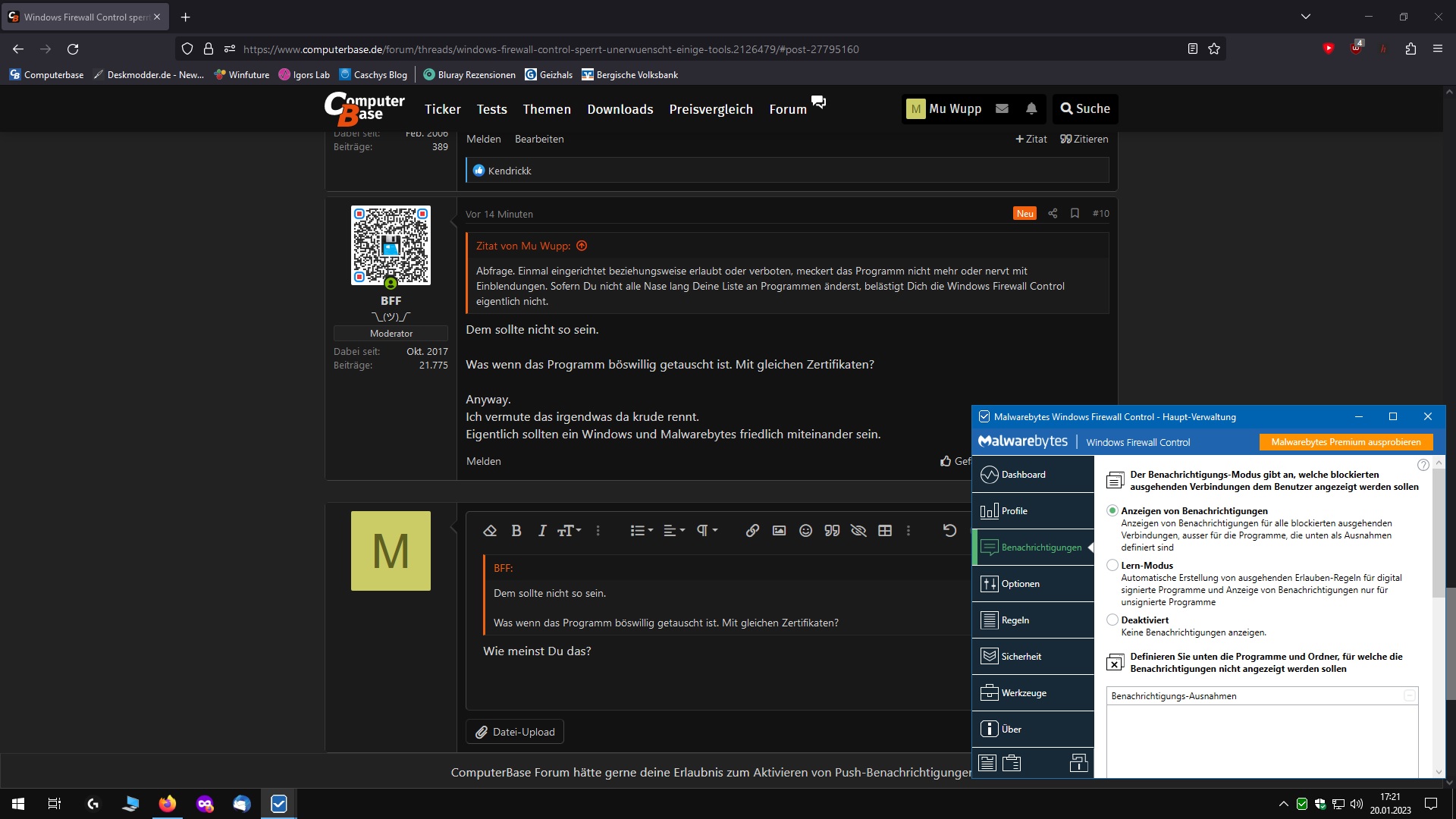Open the notifications bell in forum header
Image resolution: width=1456 pixels, height=819 pixels.
pos(1031,108)
